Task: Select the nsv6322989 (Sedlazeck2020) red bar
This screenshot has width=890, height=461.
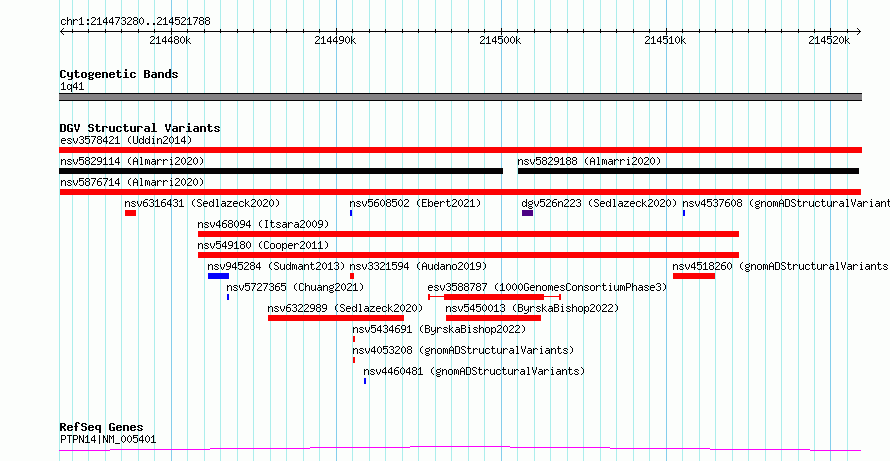Action: click(336, 318)
